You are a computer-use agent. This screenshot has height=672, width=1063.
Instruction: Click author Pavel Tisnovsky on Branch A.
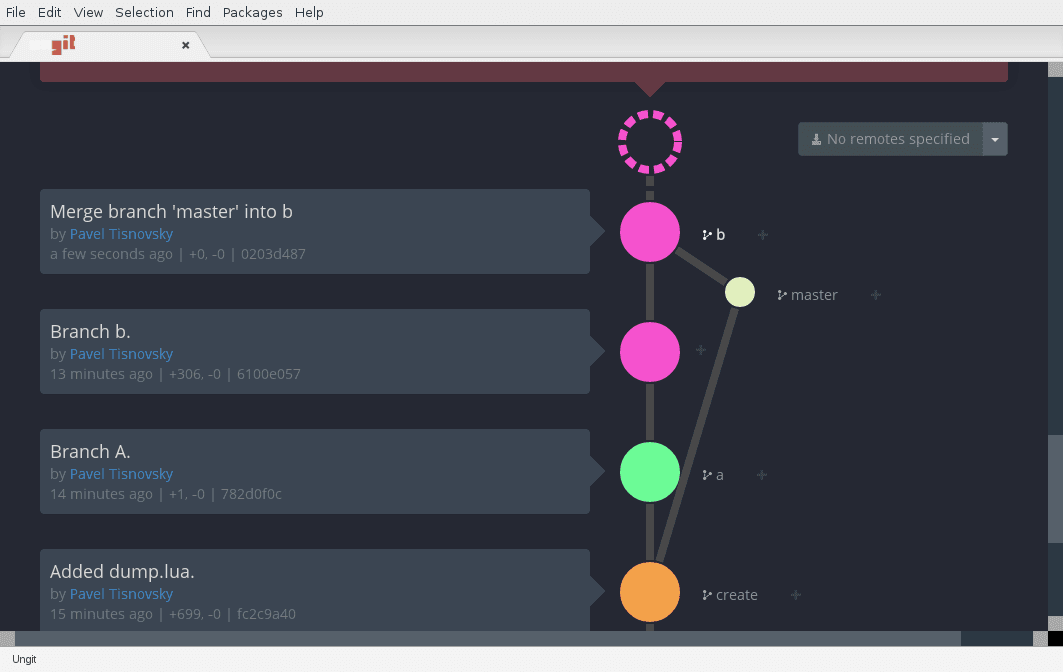click(x=121, y=474)
